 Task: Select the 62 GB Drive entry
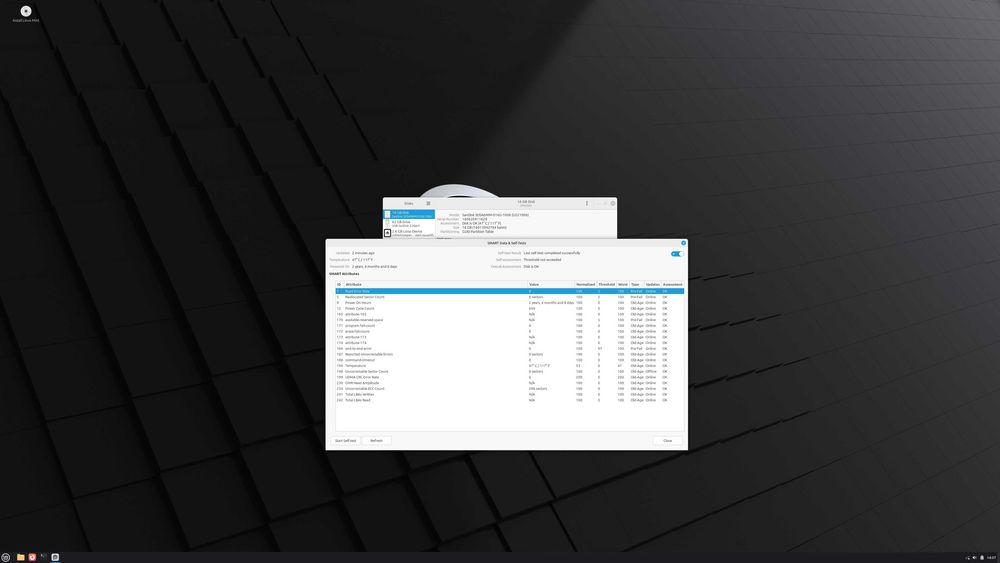(409, 224)
